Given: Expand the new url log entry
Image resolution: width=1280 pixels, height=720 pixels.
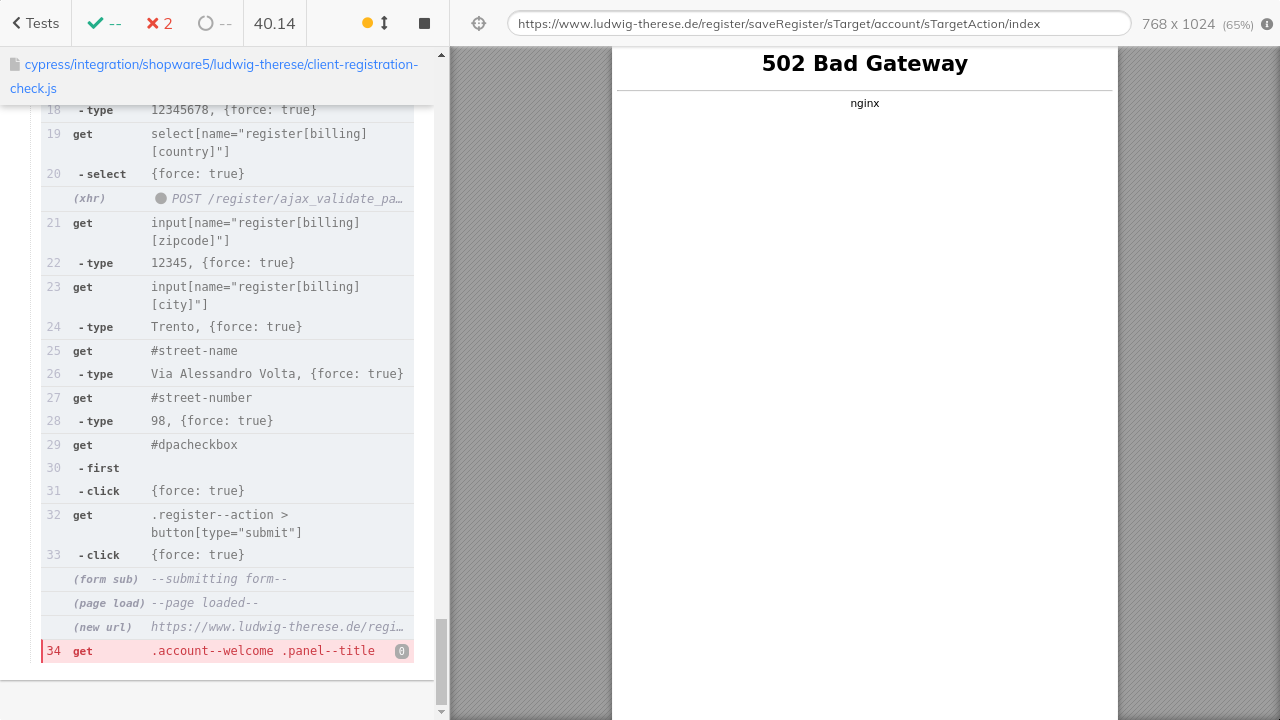Looking at the screenshot, I should 276,627.
